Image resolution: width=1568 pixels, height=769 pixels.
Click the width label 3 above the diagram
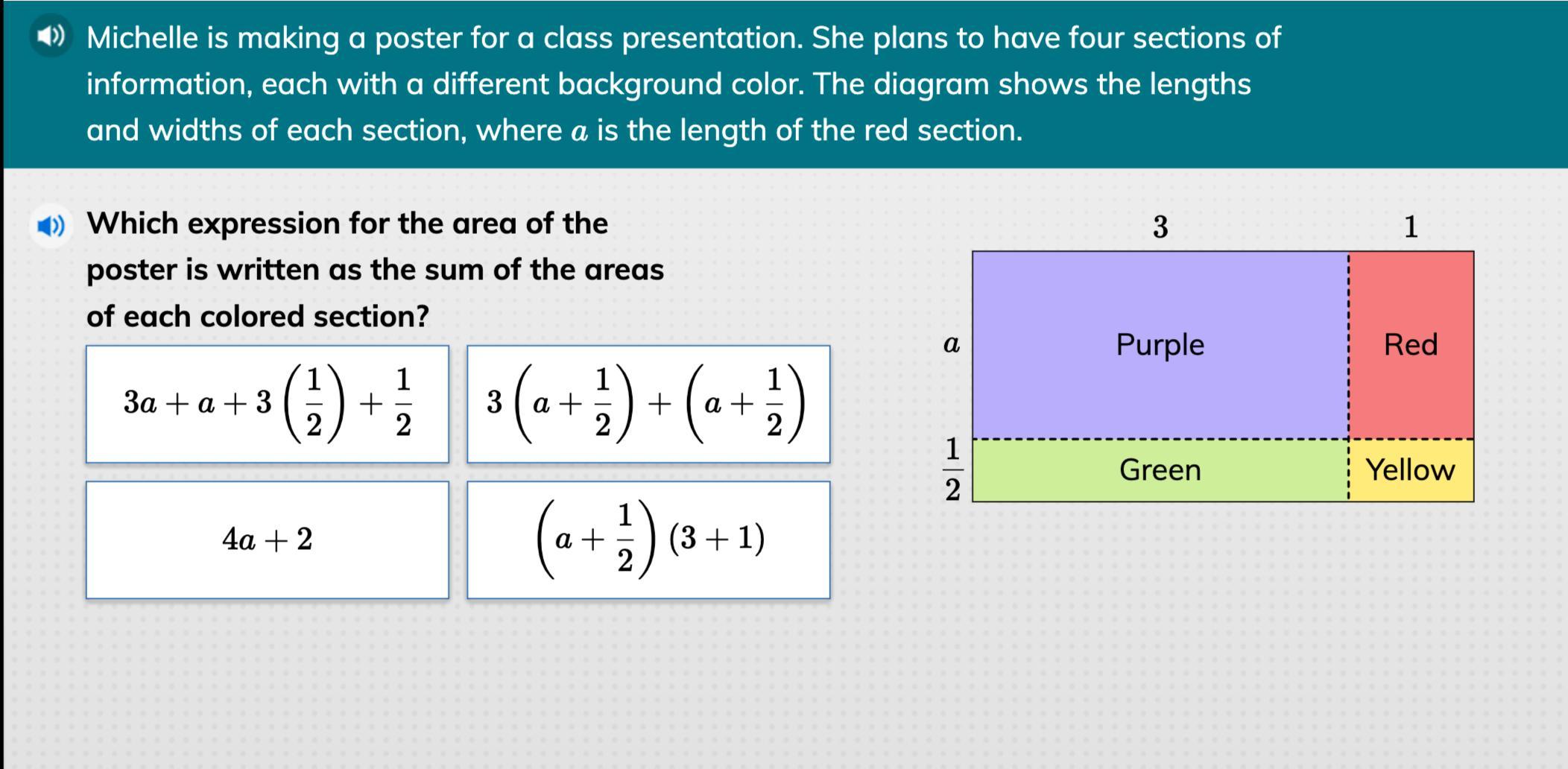(x=1160, y=227)
